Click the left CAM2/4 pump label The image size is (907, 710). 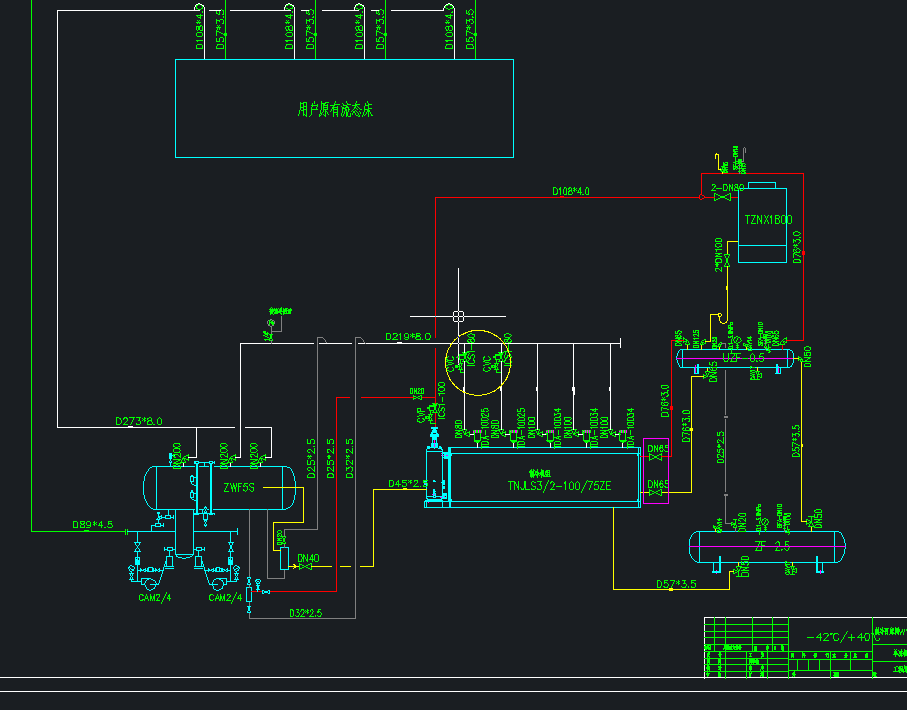tap(154, 598)
